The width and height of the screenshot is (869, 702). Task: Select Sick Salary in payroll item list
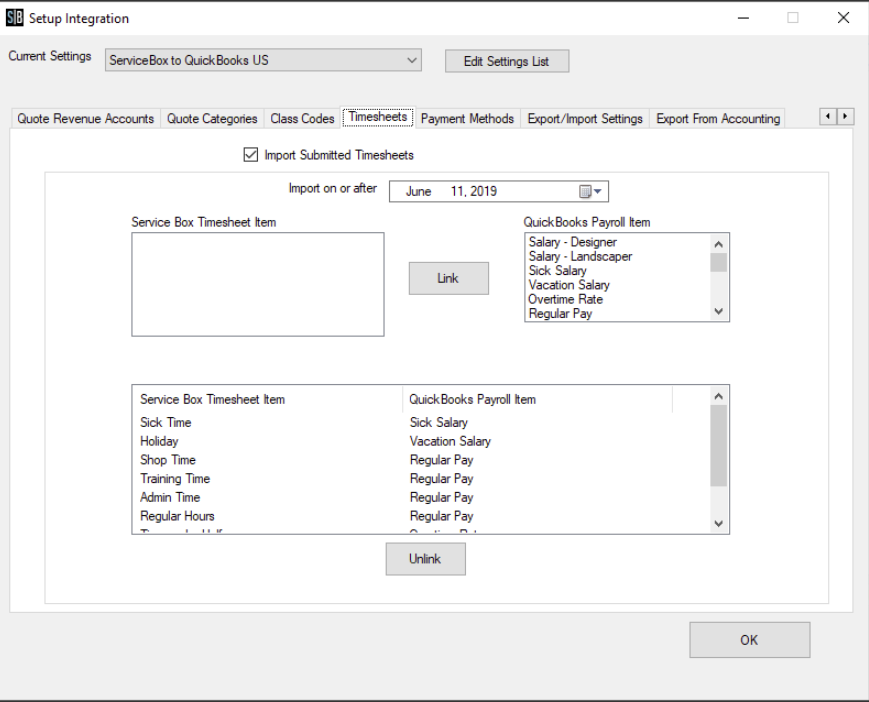pyautogui.click(x=557, y=271)
